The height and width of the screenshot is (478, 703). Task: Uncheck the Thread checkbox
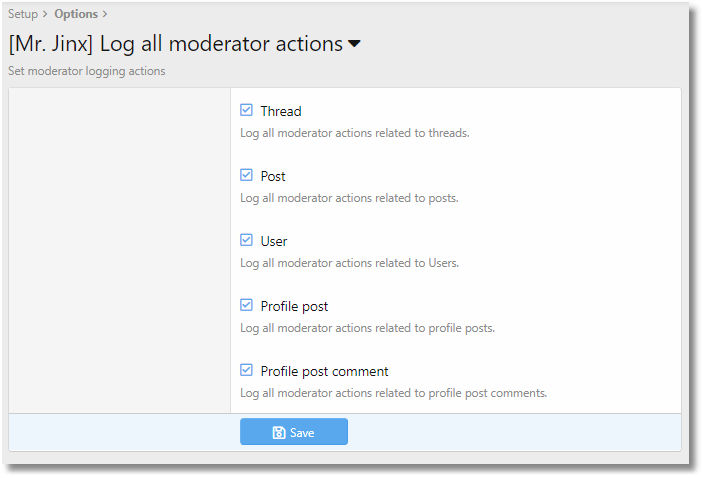[247, 110]
